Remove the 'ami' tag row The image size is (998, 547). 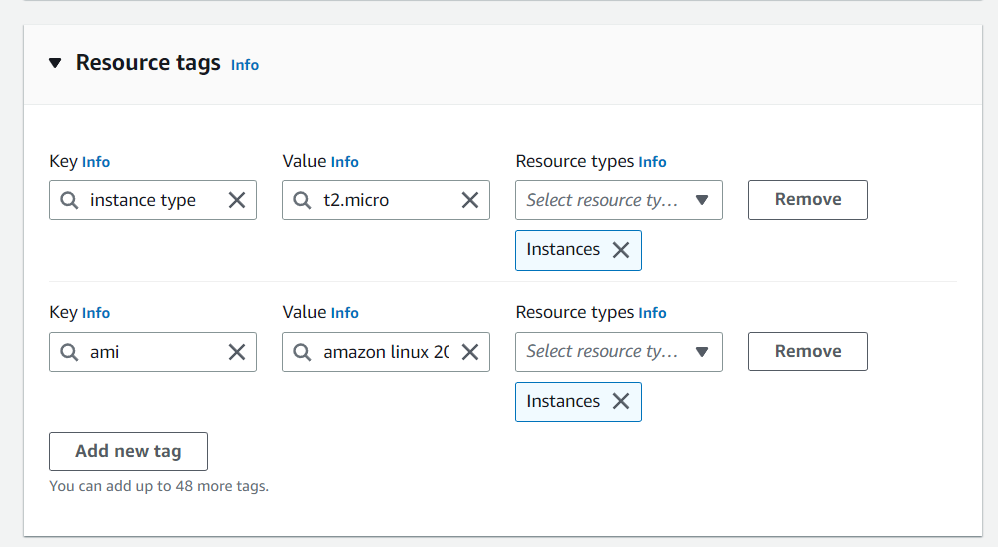pyautogui.click(x=808, y=352)
